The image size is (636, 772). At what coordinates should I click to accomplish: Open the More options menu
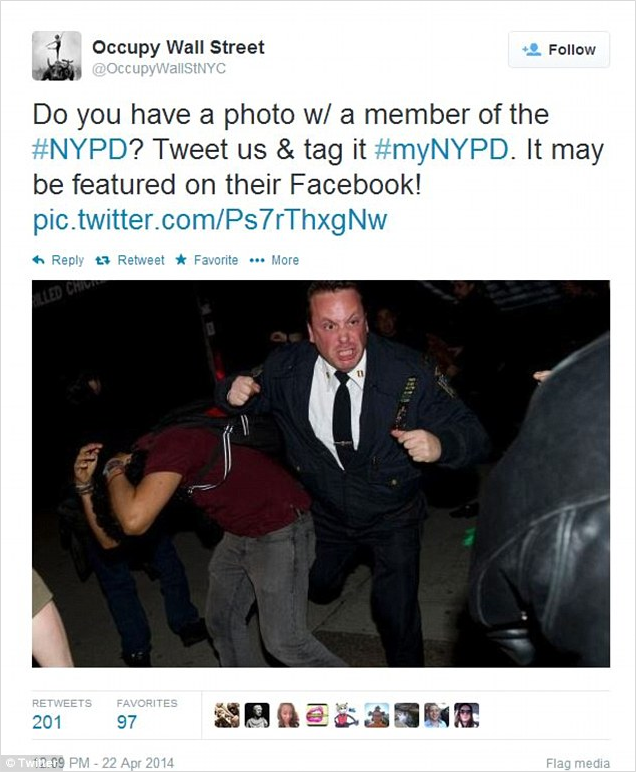pyautogui.click(x=274, y=260)
